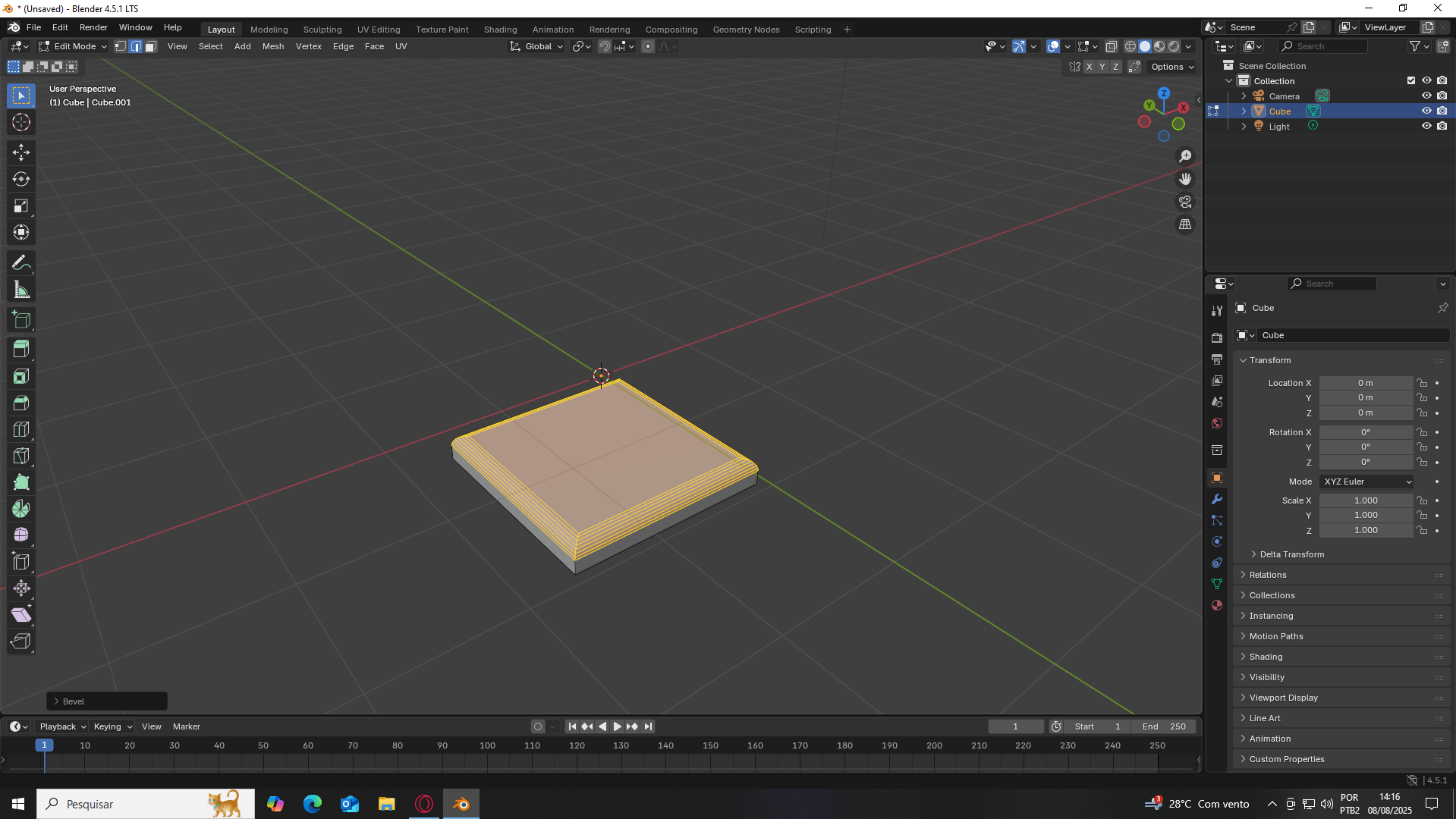Select the Extrude Region tool

click(x=21, y=350)
